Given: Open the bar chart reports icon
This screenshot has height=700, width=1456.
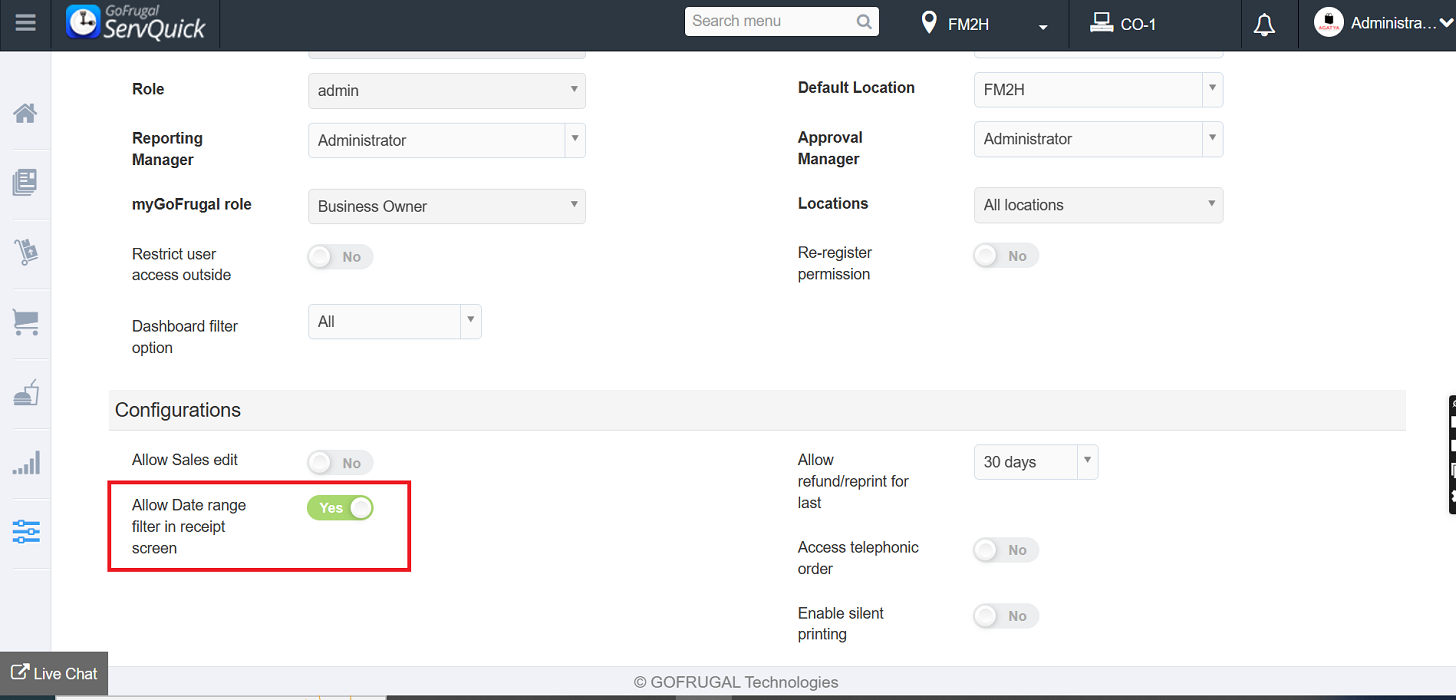Looking at the screenshot, I should [x=26, y=462].
